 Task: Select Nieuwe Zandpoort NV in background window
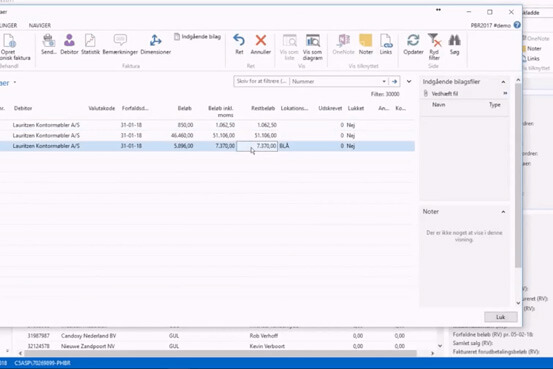[88, 346]
